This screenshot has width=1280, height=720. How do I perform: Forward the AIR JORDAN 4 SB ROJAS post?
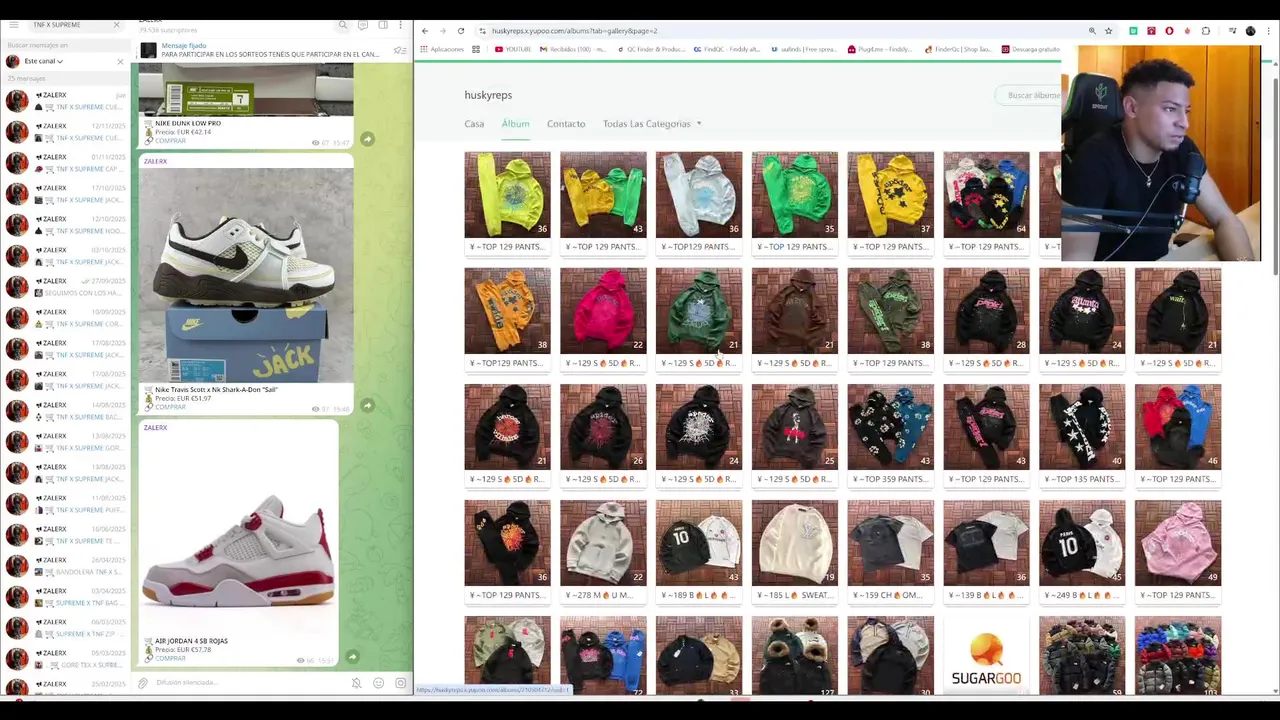coord(352,657)
